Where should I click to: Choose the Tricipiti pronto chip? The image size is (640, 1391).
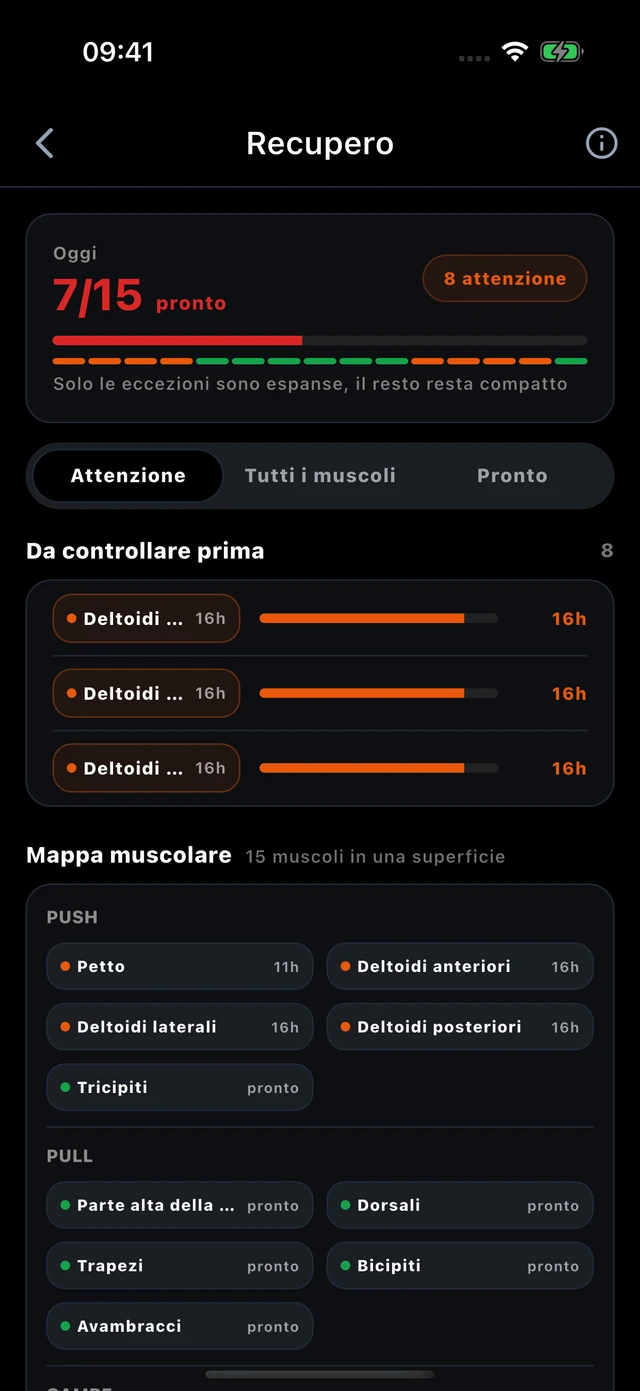[180, 1087]
